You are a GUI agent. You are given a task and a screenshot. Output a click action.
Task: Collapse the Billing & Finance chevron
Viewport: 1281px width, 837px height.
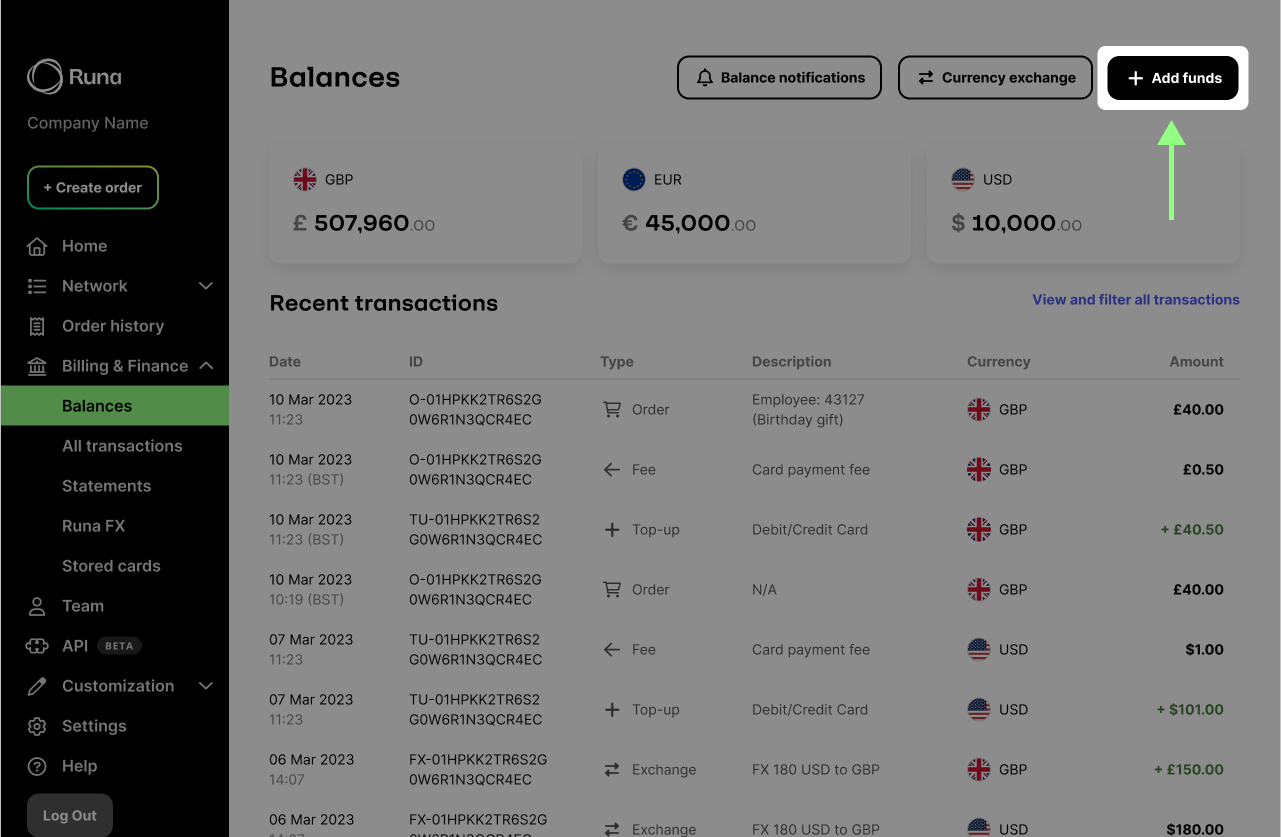click(206, 366)
